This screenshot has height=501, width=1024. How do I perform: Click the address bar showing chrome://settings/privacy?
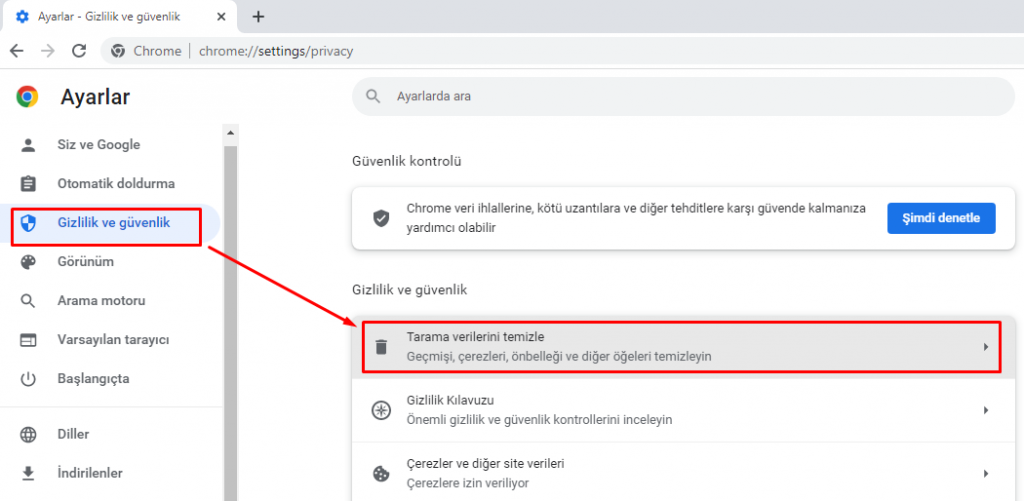(x=562, y=51)
